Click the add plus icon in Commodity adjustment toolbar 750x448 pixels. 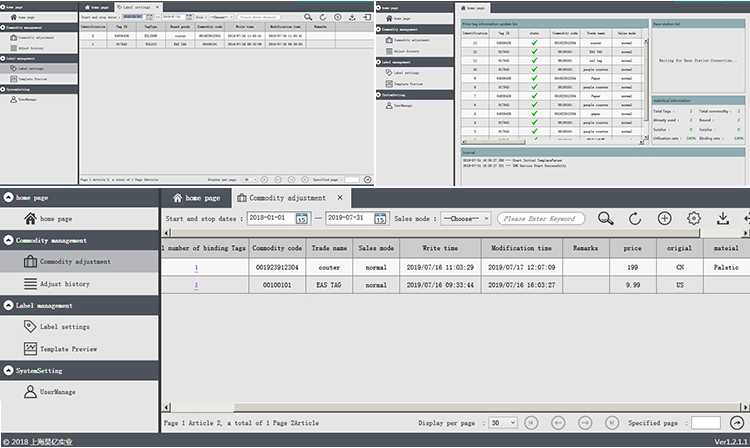[x=664, y=218]
